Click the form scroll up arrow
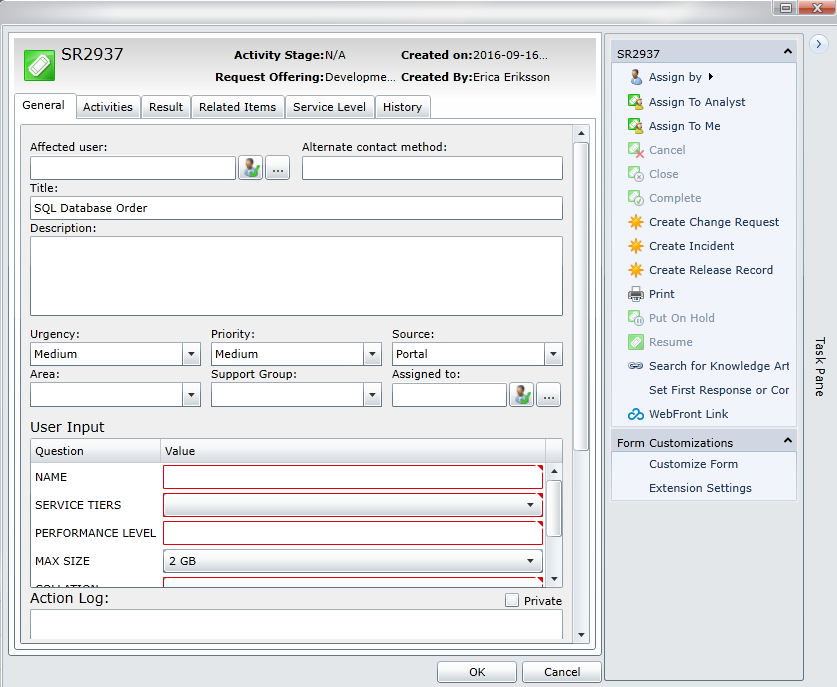Viewport: 837px width, 687px height. 581,133
